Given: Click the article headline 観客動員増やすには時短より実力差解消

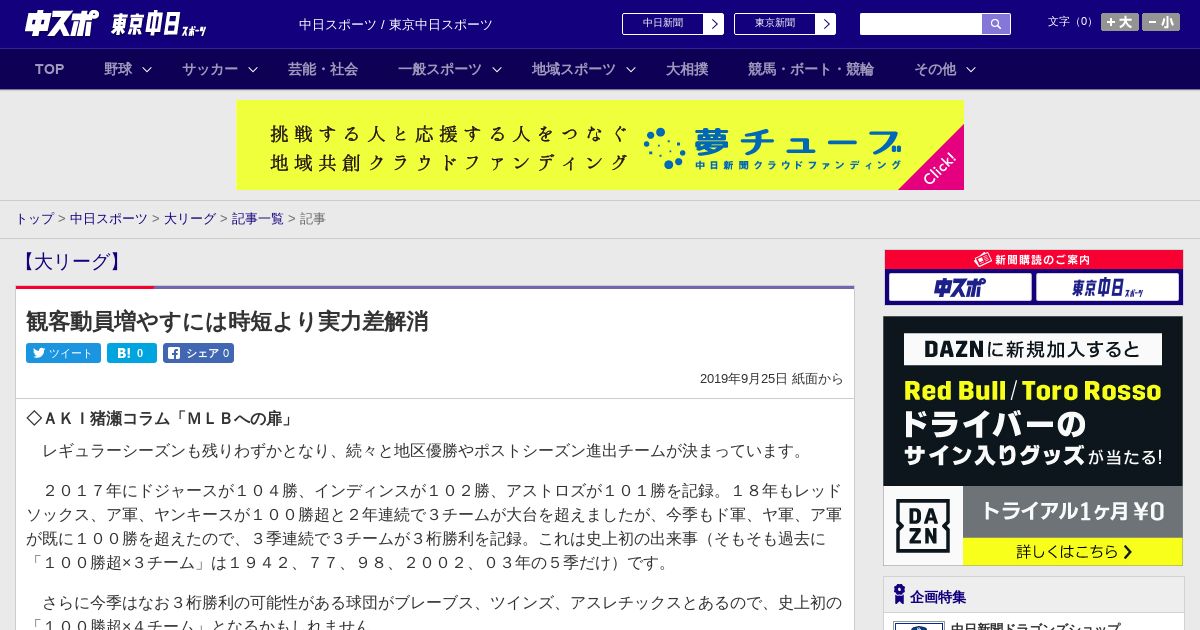Looking at the screenshot, I should coord(227,321).
